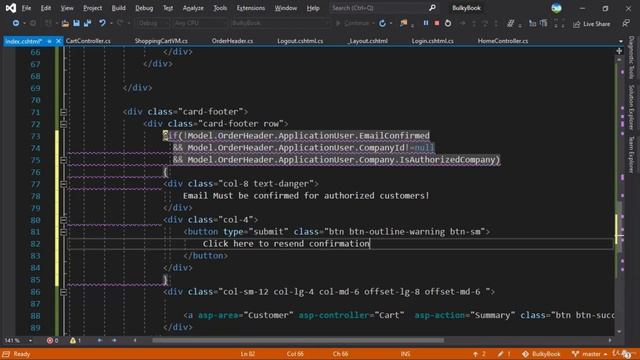Open the master branch dropdown

(589, 354)
